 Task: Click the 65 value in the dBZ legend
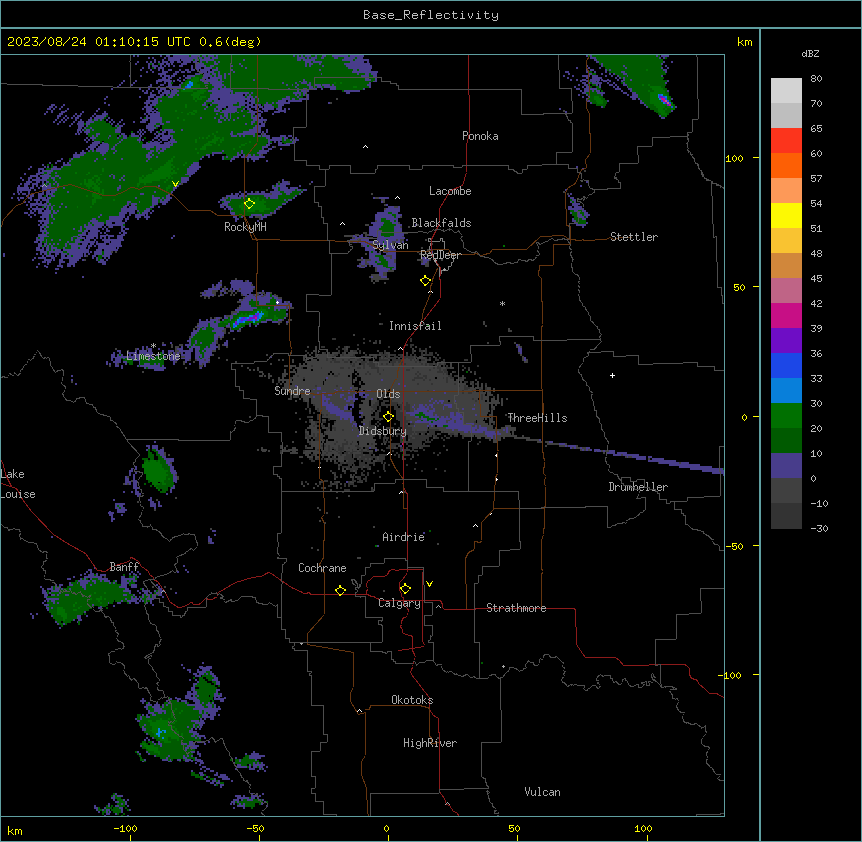(x=816, y=129)
